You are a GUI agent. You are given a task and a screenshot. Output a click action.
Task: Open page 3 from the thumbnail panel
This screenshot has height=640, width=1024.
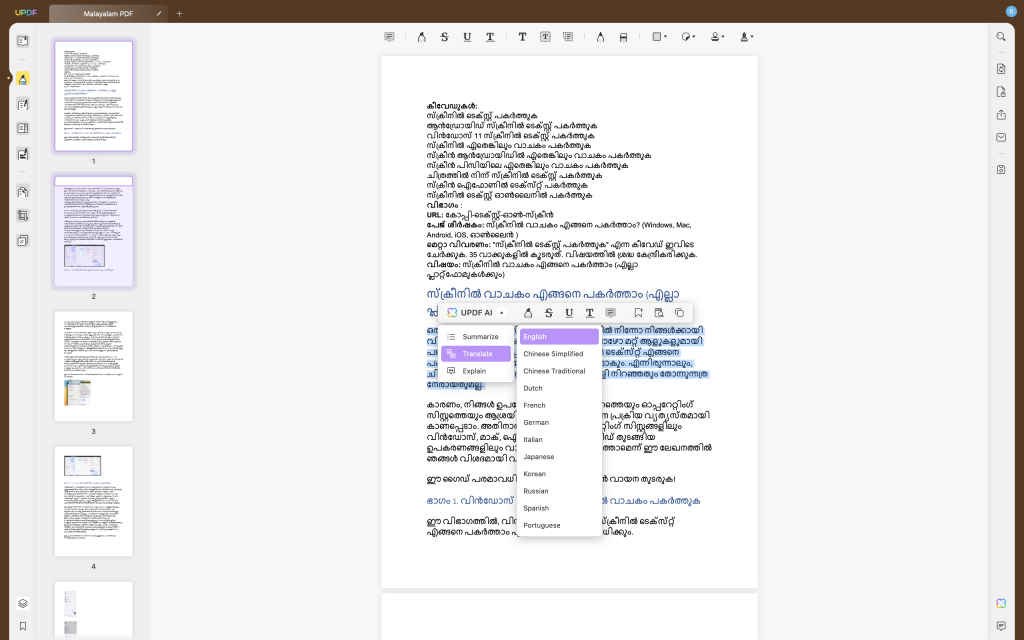point(93,364)
